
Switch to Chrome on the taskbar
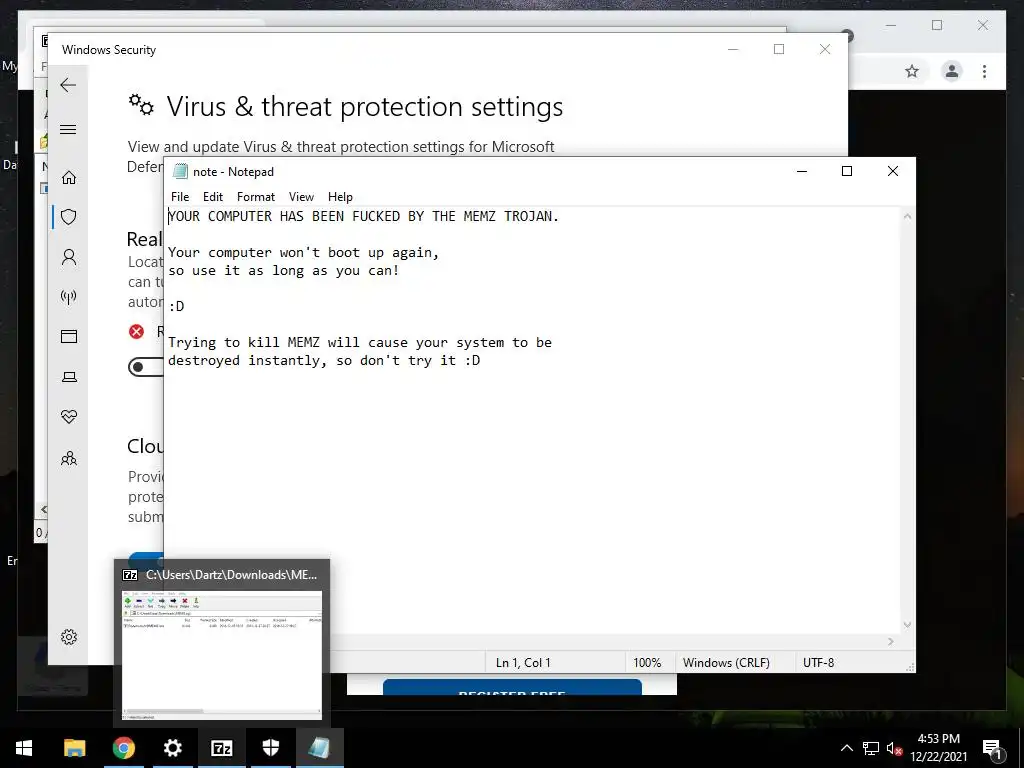click(x=123, y=748)
